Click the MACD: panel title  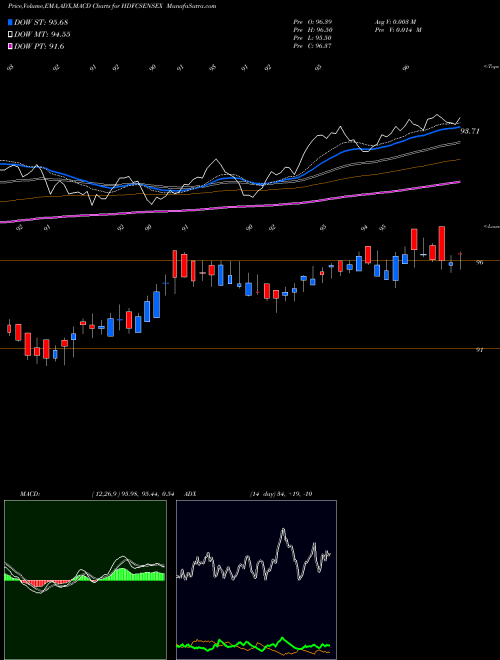click(x=30, y=494)
